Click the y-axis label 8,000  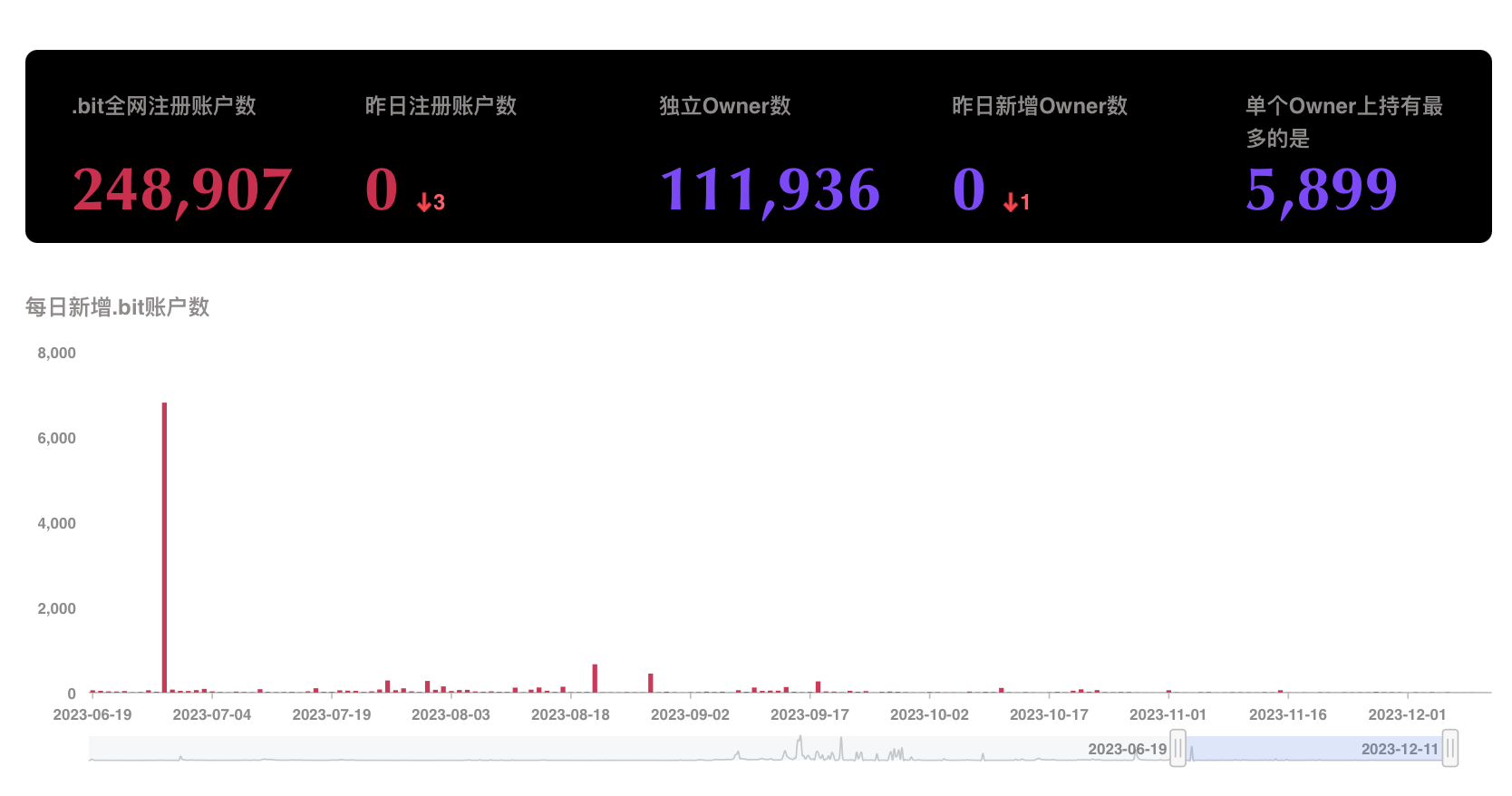[x=56, y=353]
